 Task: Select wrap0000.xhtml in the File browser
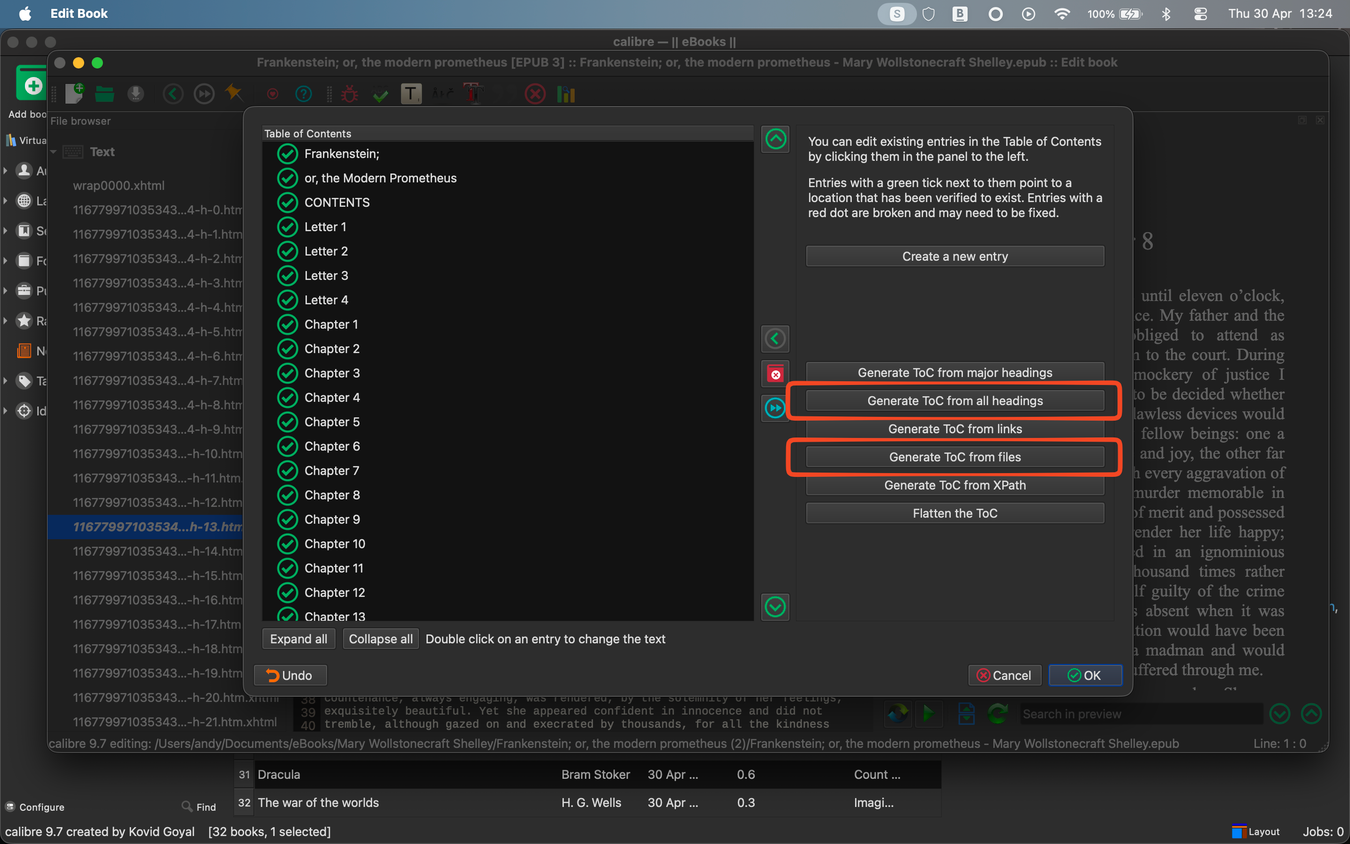pyautogui.click(x=119, y=186)
